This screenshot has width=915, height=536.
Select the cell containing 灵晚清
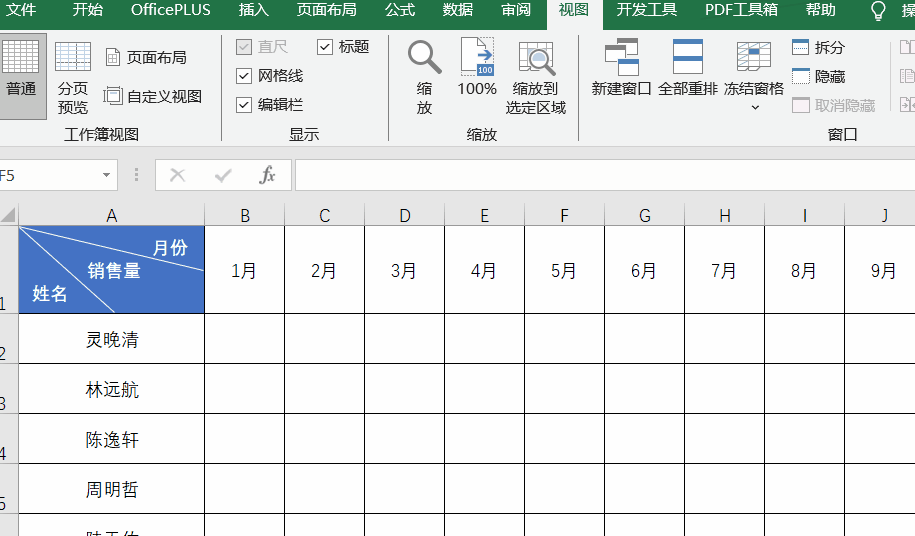pos(111,339)
